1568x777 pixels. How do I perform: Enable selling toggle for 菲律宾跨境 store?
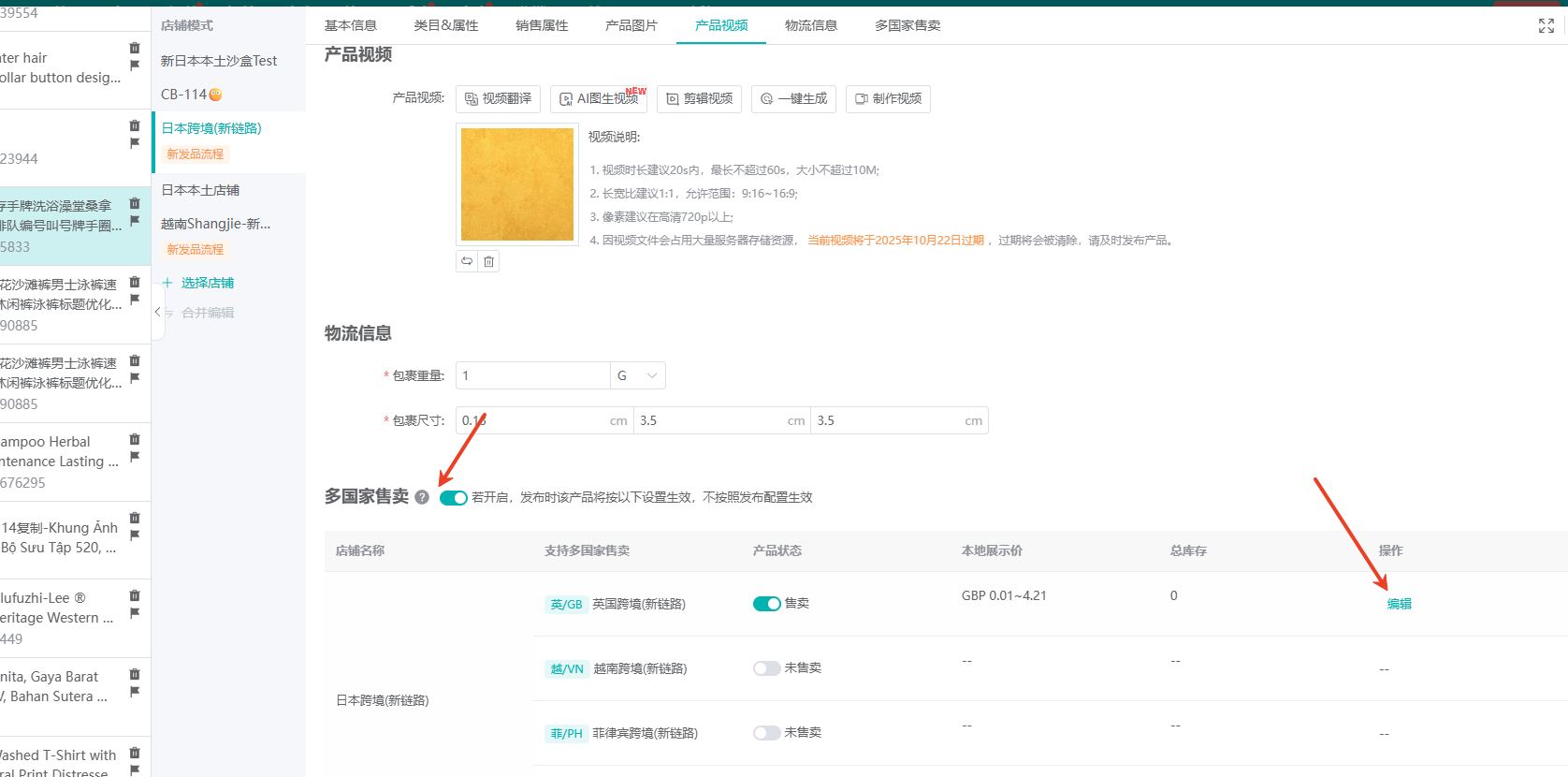pyautogui.click(x=766, y=733)
